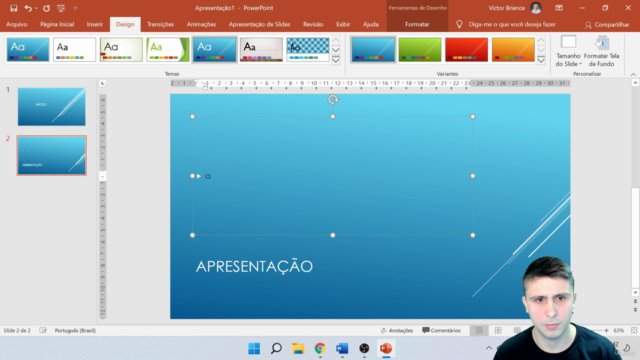Click the APRESENTAÇÃO title text
Image resolution: width=640 pixels, height=360 pixels.
[x=254, y=267]
